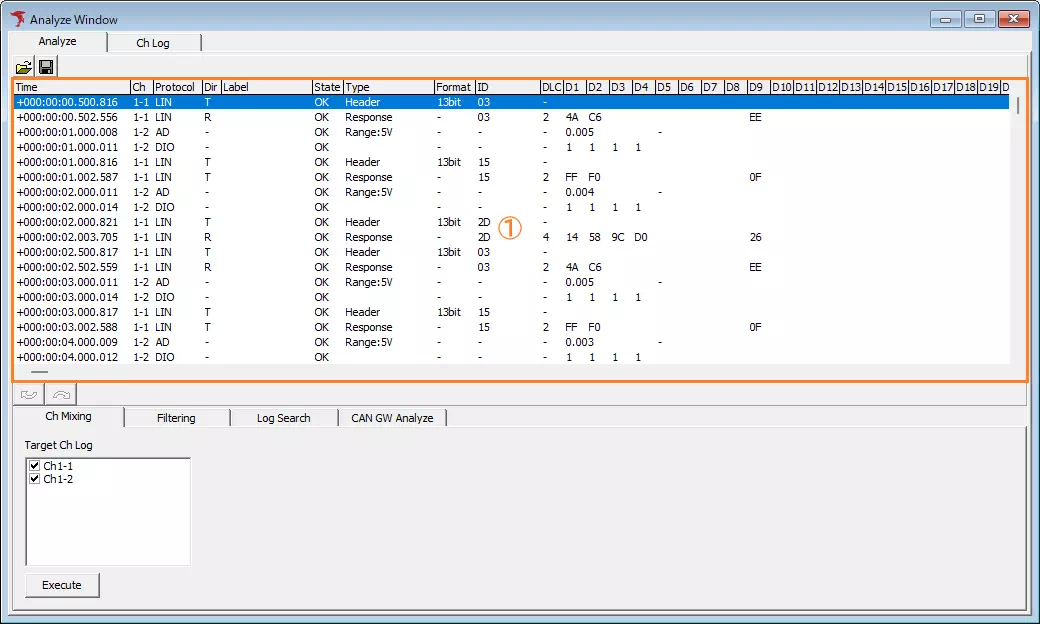Click the redo arrow icon
Viewport: 1040px width, 624px height.
60,394
